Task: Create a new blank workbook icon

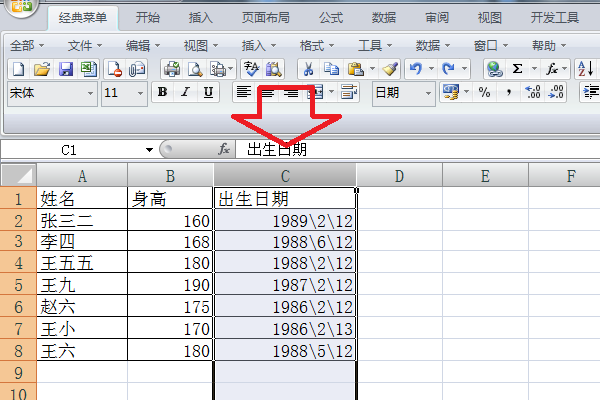Action: [x=18, y=69]
